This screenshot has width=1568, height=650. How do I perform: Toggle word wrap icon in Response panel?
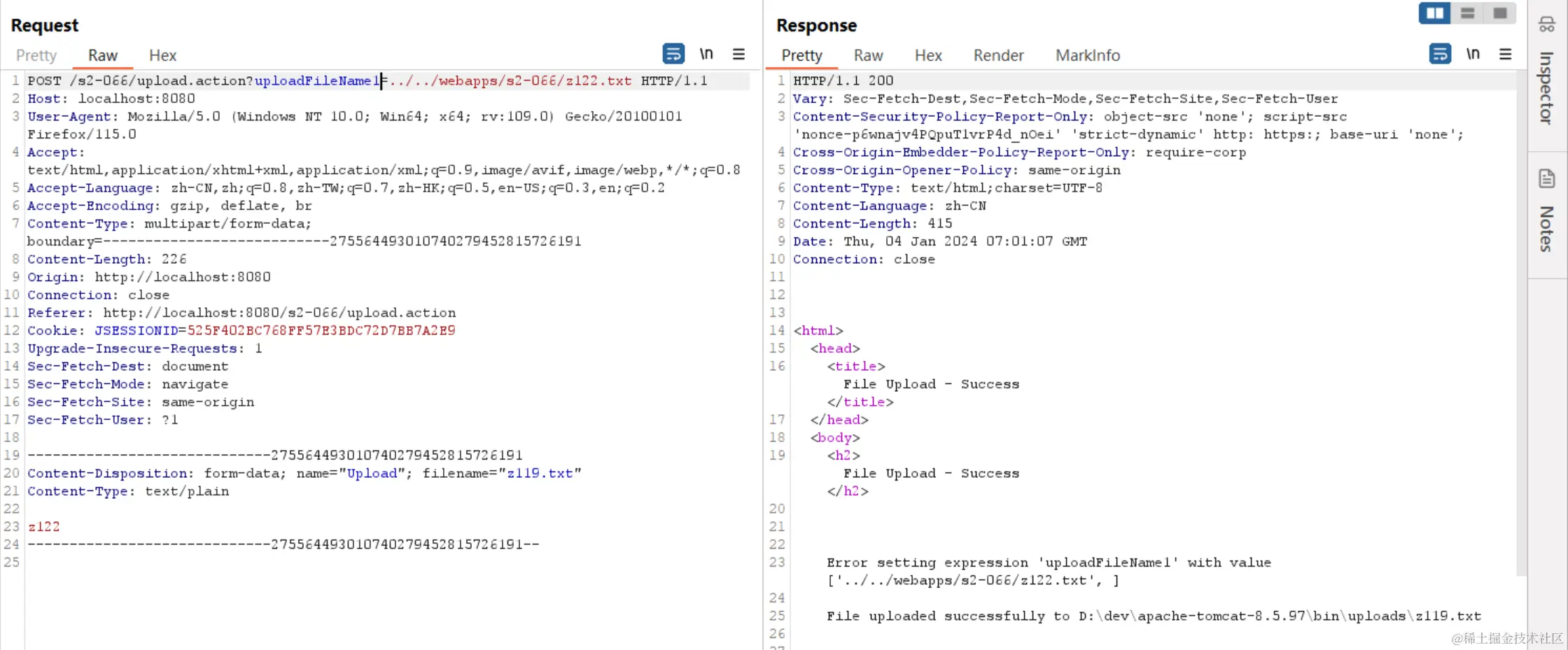[x=1440, y=54]
